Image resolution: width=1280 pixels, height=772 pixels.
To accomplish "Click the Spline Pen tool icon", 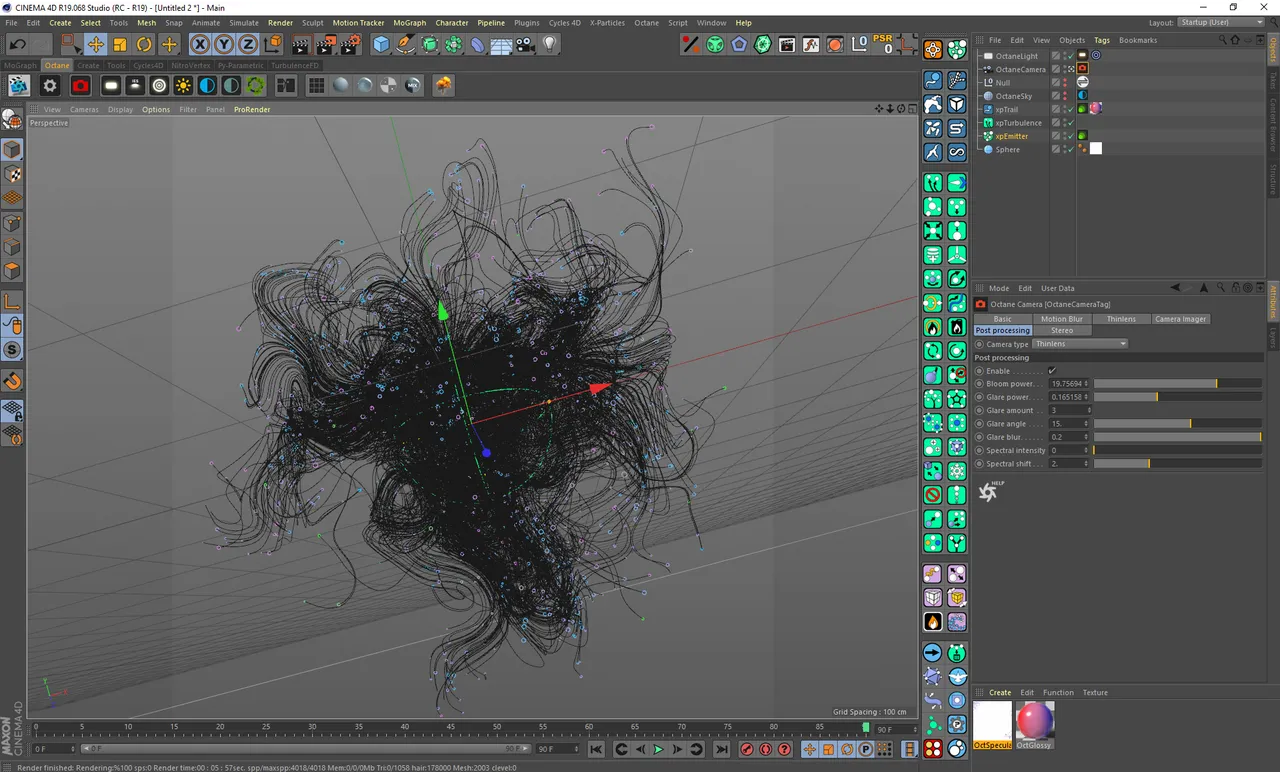I will (405, 44).
